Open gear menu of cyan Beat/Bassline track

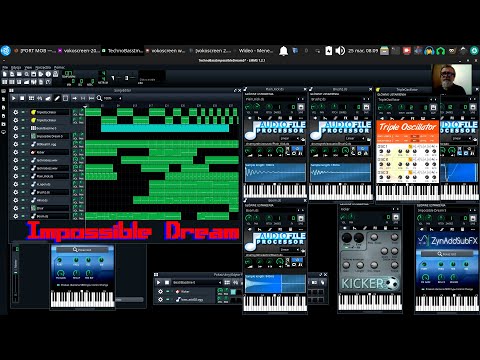click(x=15, y=128)
